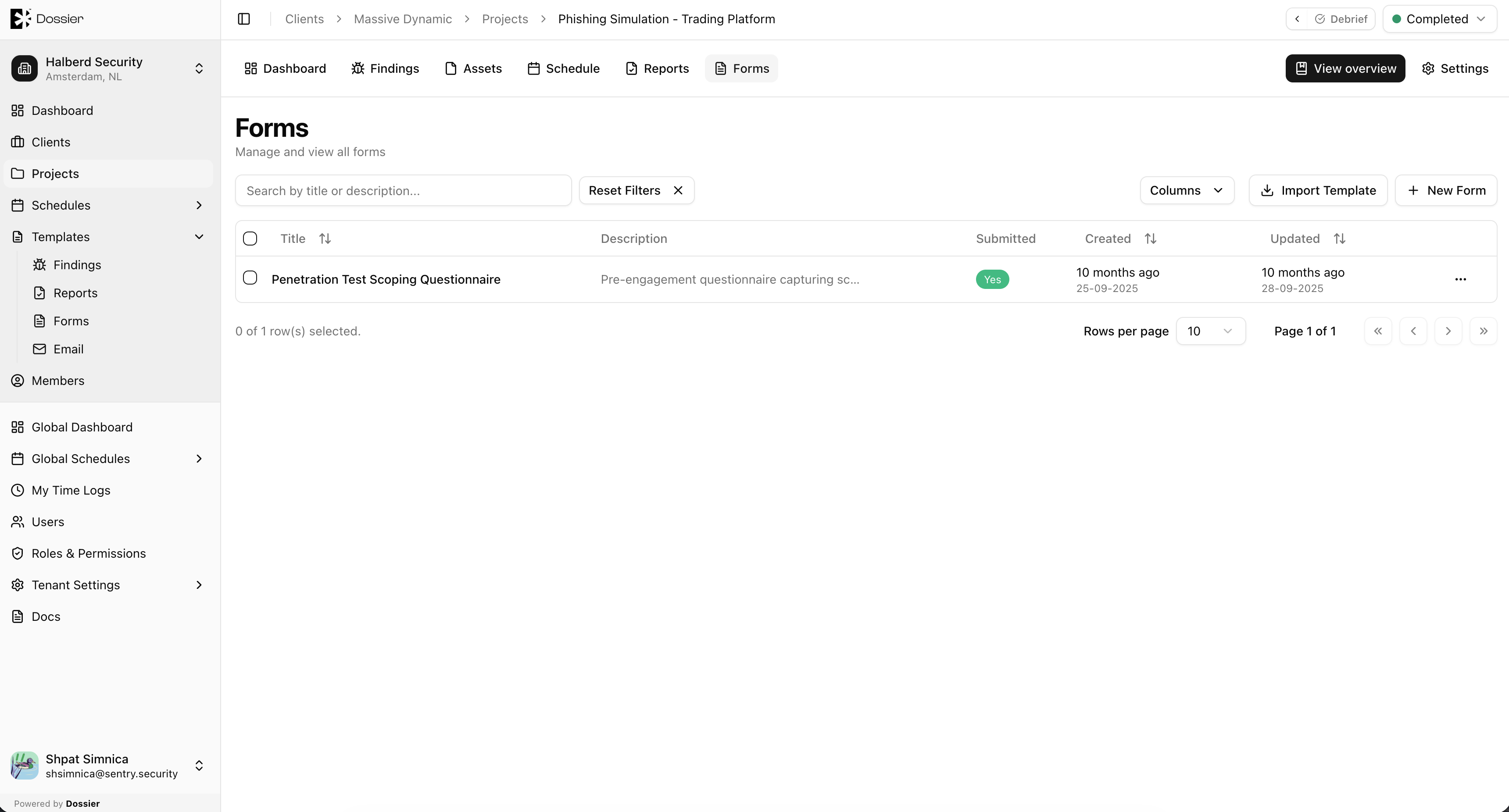Check the Penetration Test Scoping Questionnaire row
Screen dimensions: 1509x812
[250, 278]
